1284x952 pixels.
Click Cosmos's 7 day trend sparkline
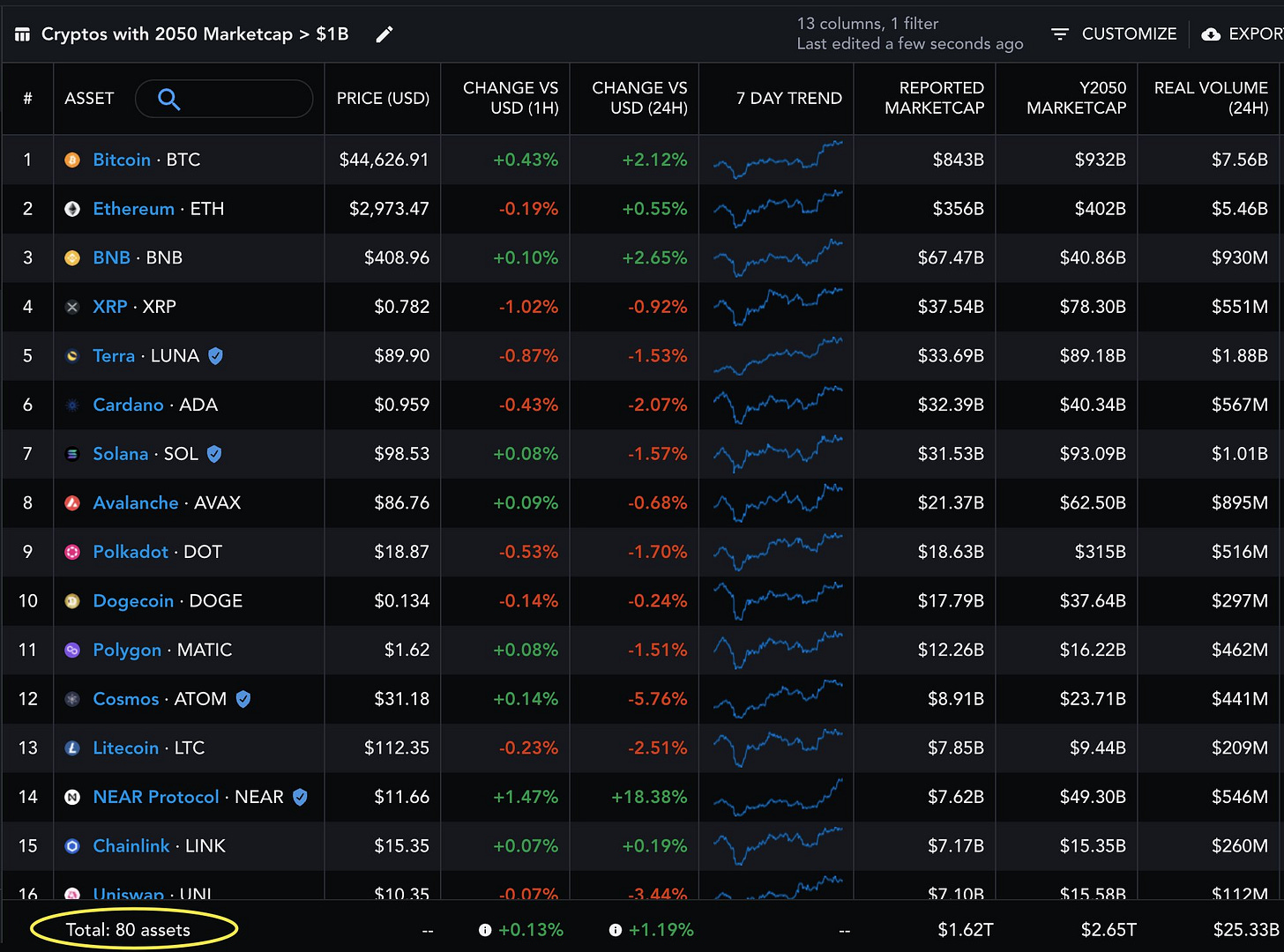(778, 698)
